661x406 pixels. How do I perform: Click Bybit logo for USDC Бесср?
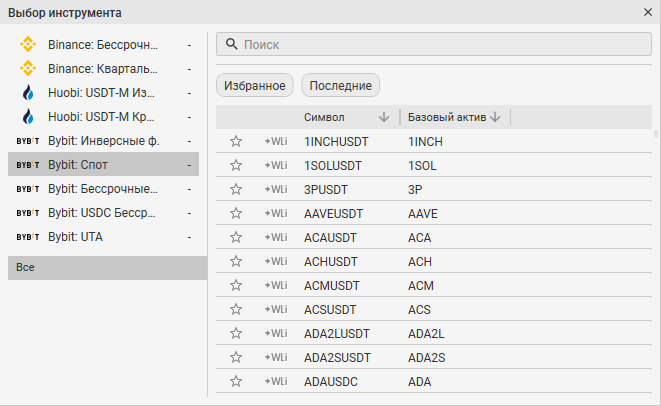(28, 213)
